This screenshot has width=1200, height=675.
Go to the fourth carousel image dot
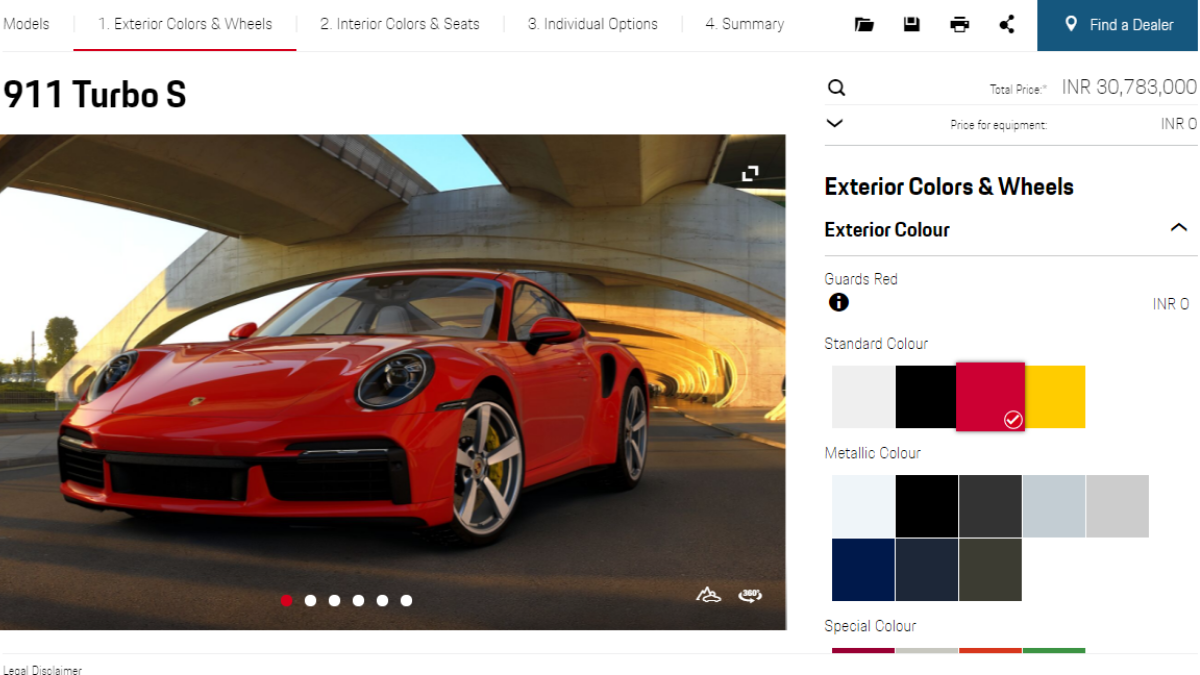coord(359,600)
